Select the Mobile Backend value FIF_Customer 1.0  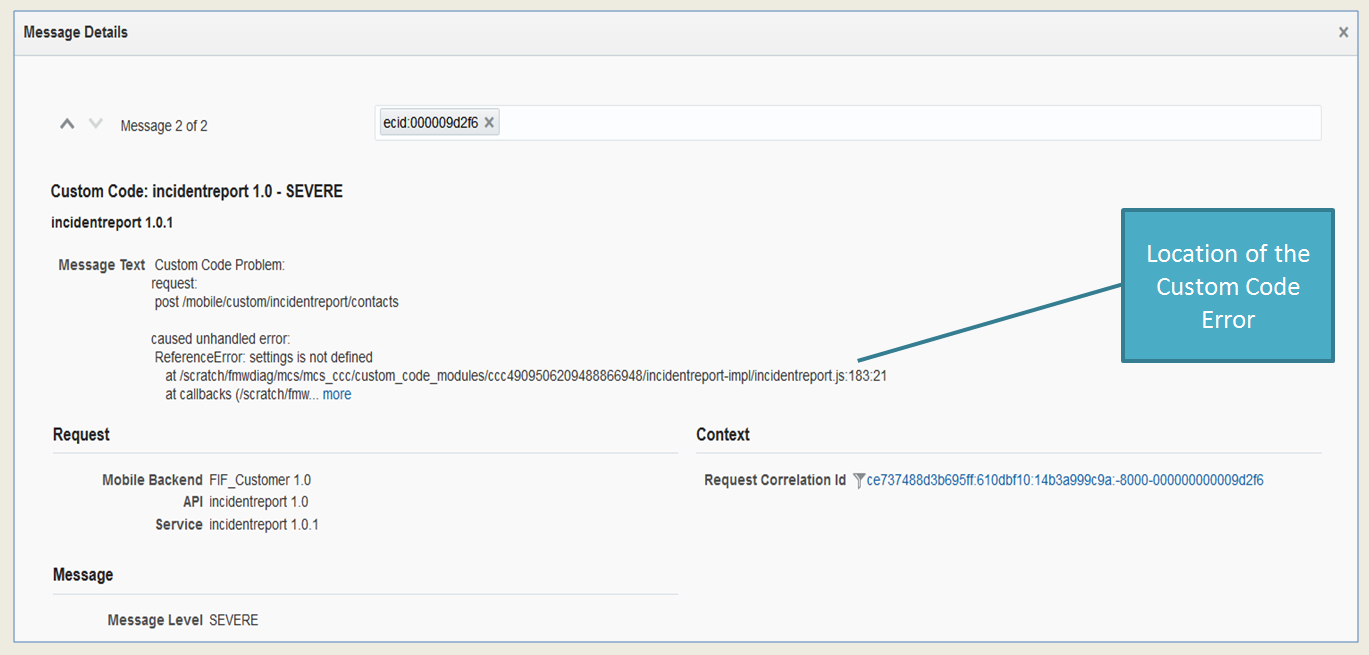(260, 480)
